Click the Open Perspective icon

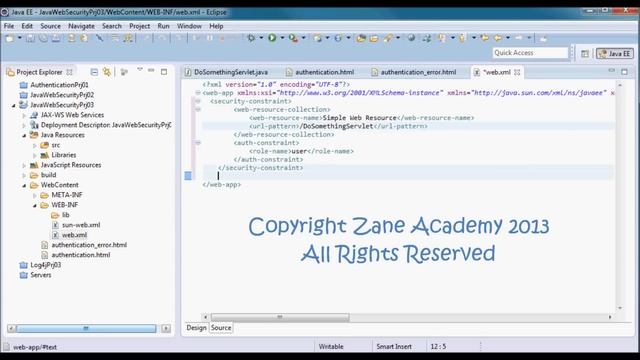click(x=585, y=53)
